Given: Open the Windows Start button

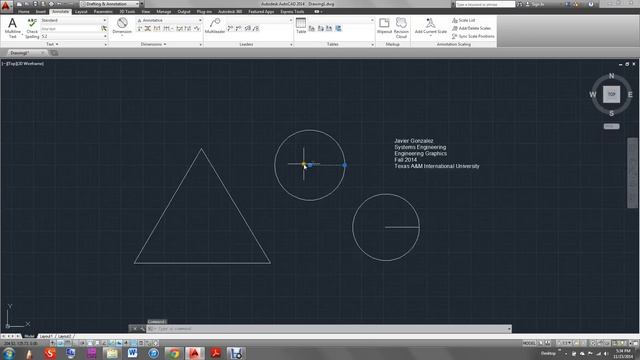Looking at the screenshot, I should coord(8,353).
